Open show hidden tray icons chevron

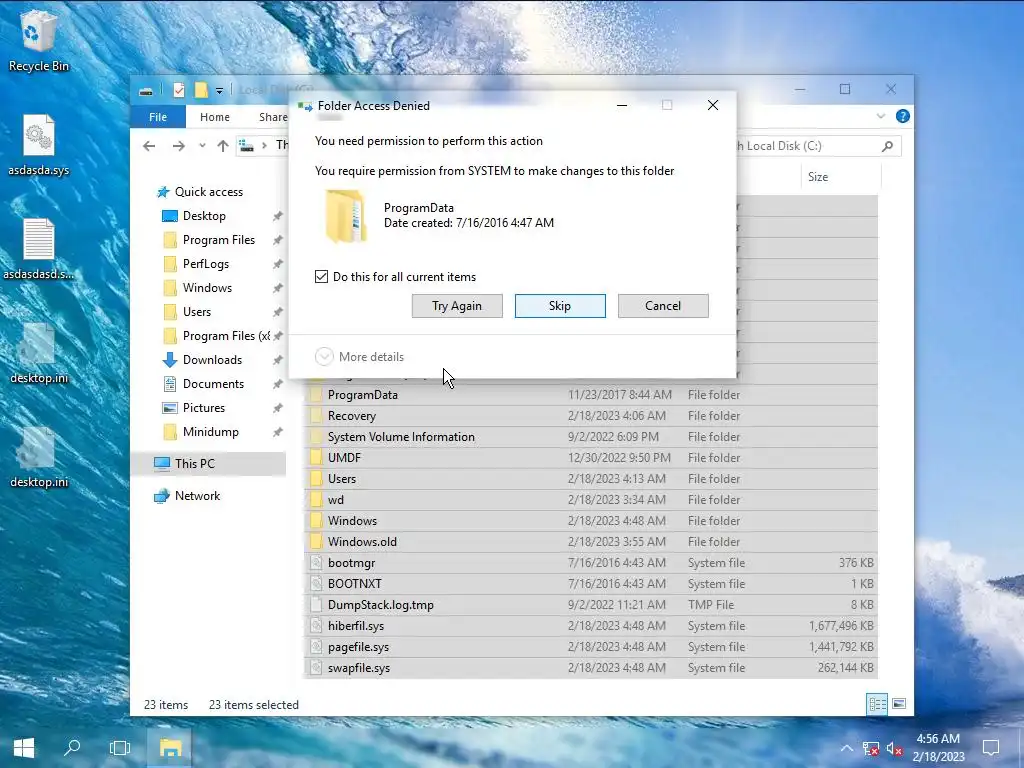(846, 748)
